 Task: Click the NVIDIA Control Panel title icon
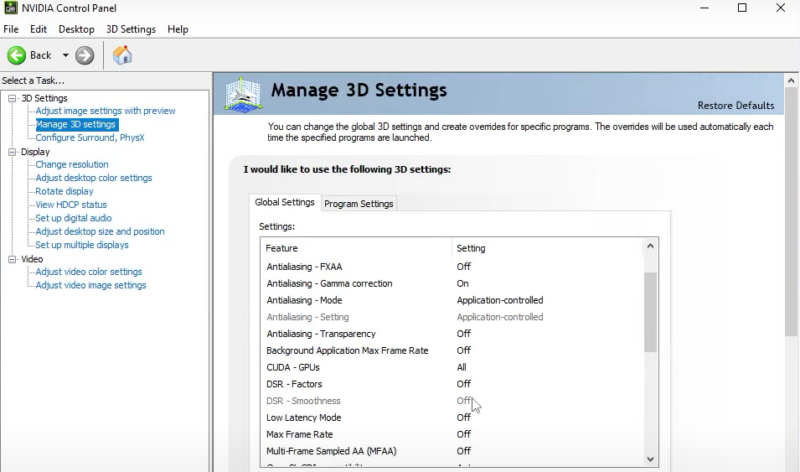[11, 8]
